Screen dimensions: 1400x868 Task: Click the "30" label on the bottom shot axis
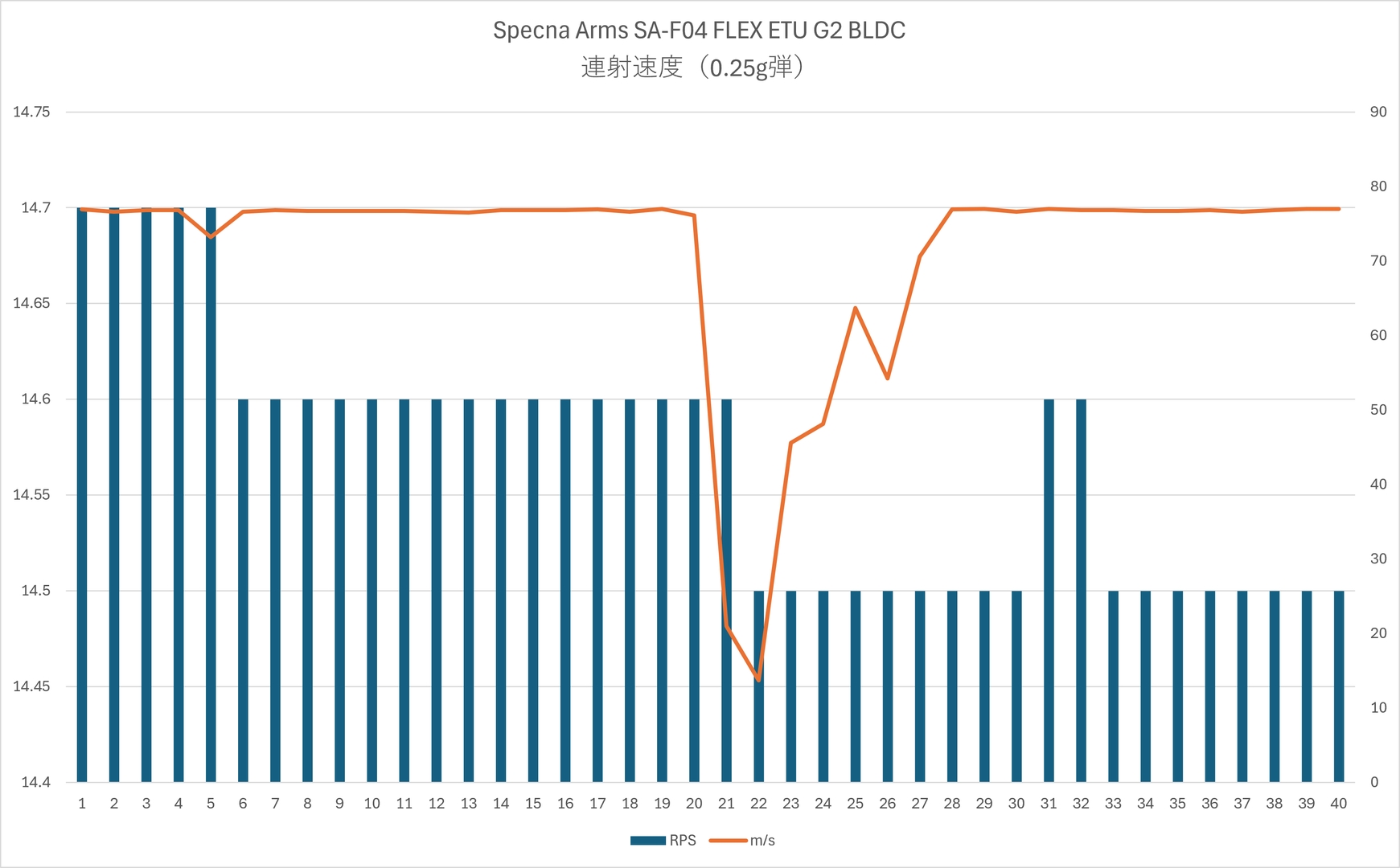(x=1016, y=804)
